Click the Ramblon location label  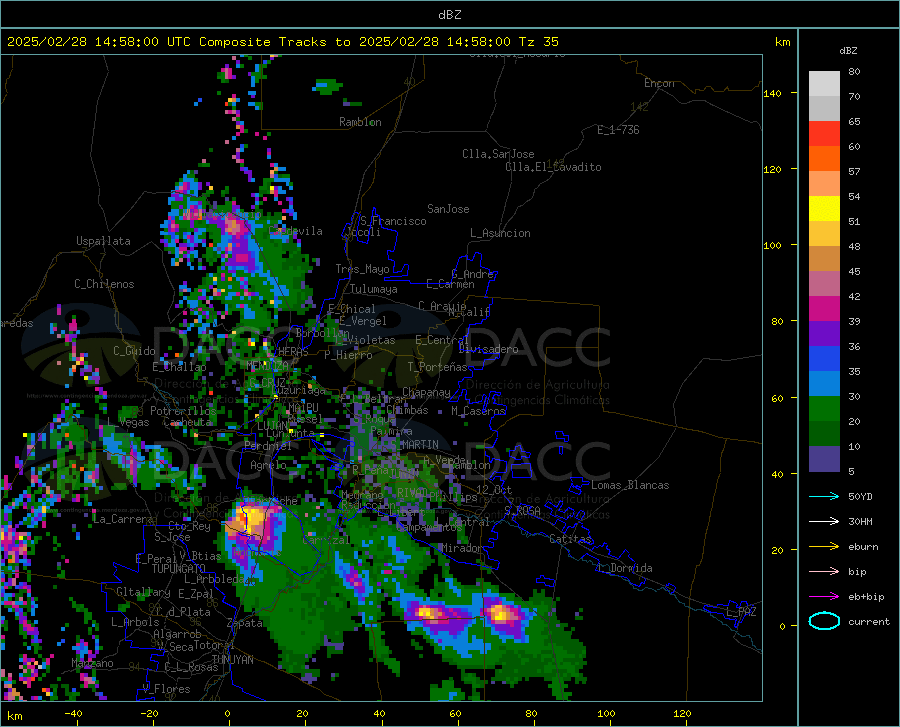tap(360, 122)
